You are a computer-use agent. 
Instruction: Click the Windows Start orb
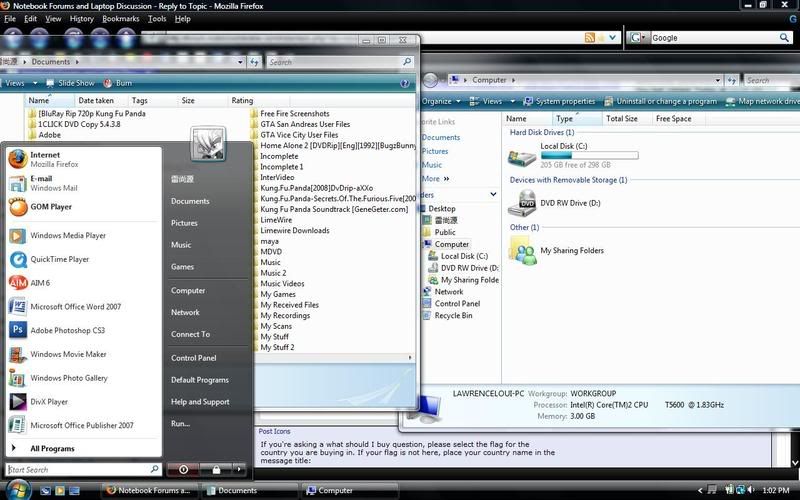(18, 490)
